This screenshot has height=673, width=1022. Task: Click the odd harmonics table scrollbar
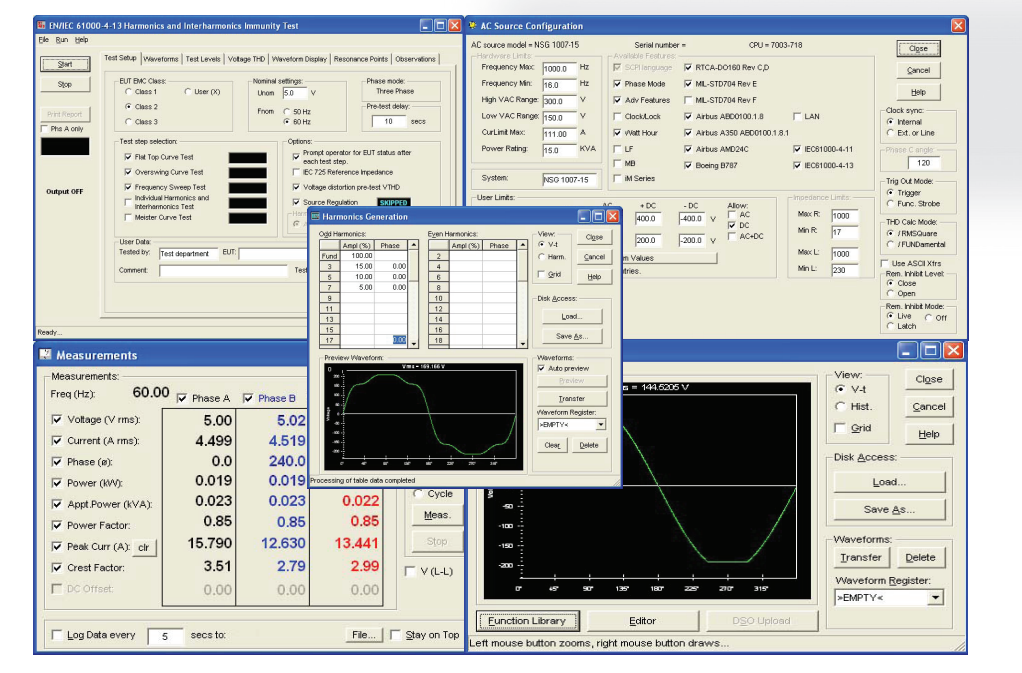click(413, 293)
